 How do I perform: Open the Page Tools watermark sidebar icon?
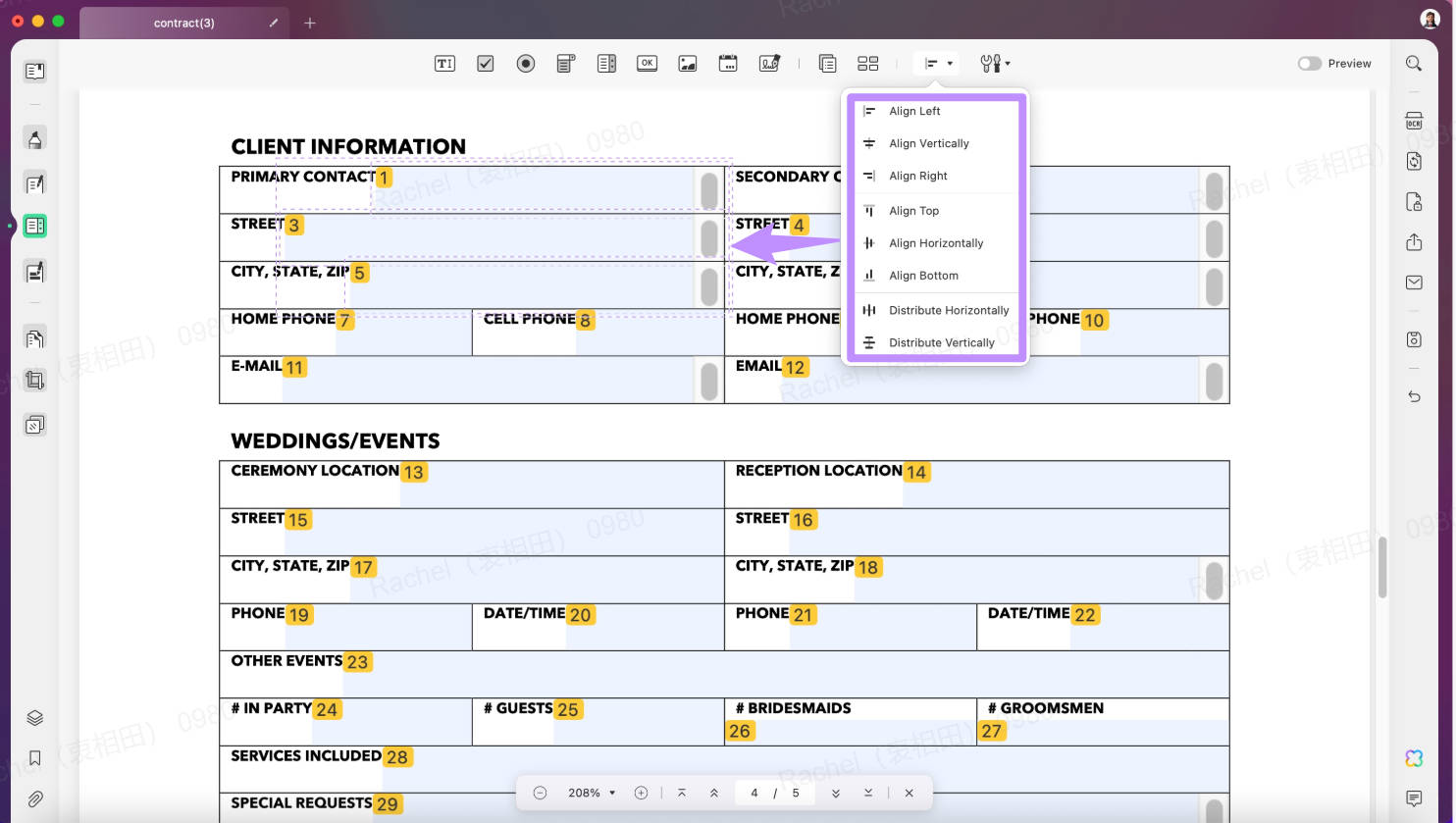(34, 425)
